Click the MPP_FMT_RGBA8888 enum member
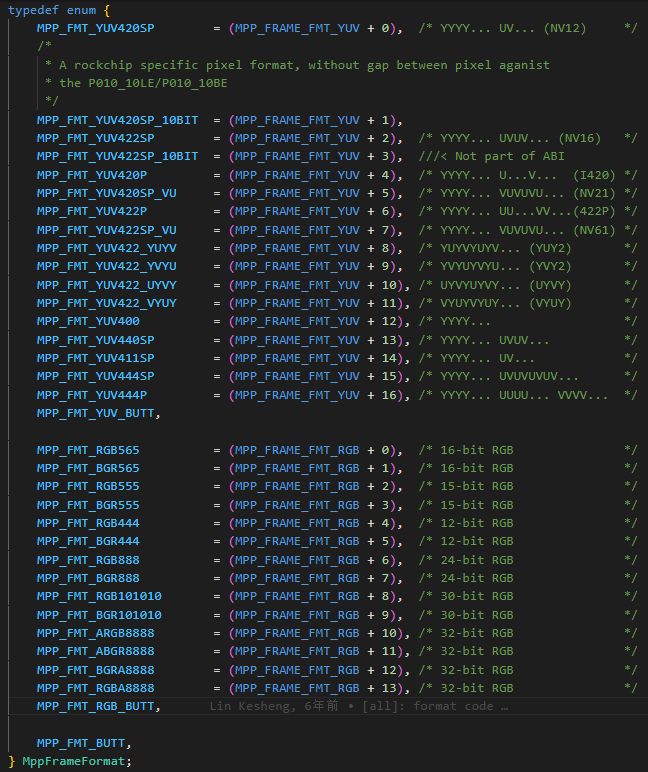The width and height of the screenshot is (648, 772). 95,688
